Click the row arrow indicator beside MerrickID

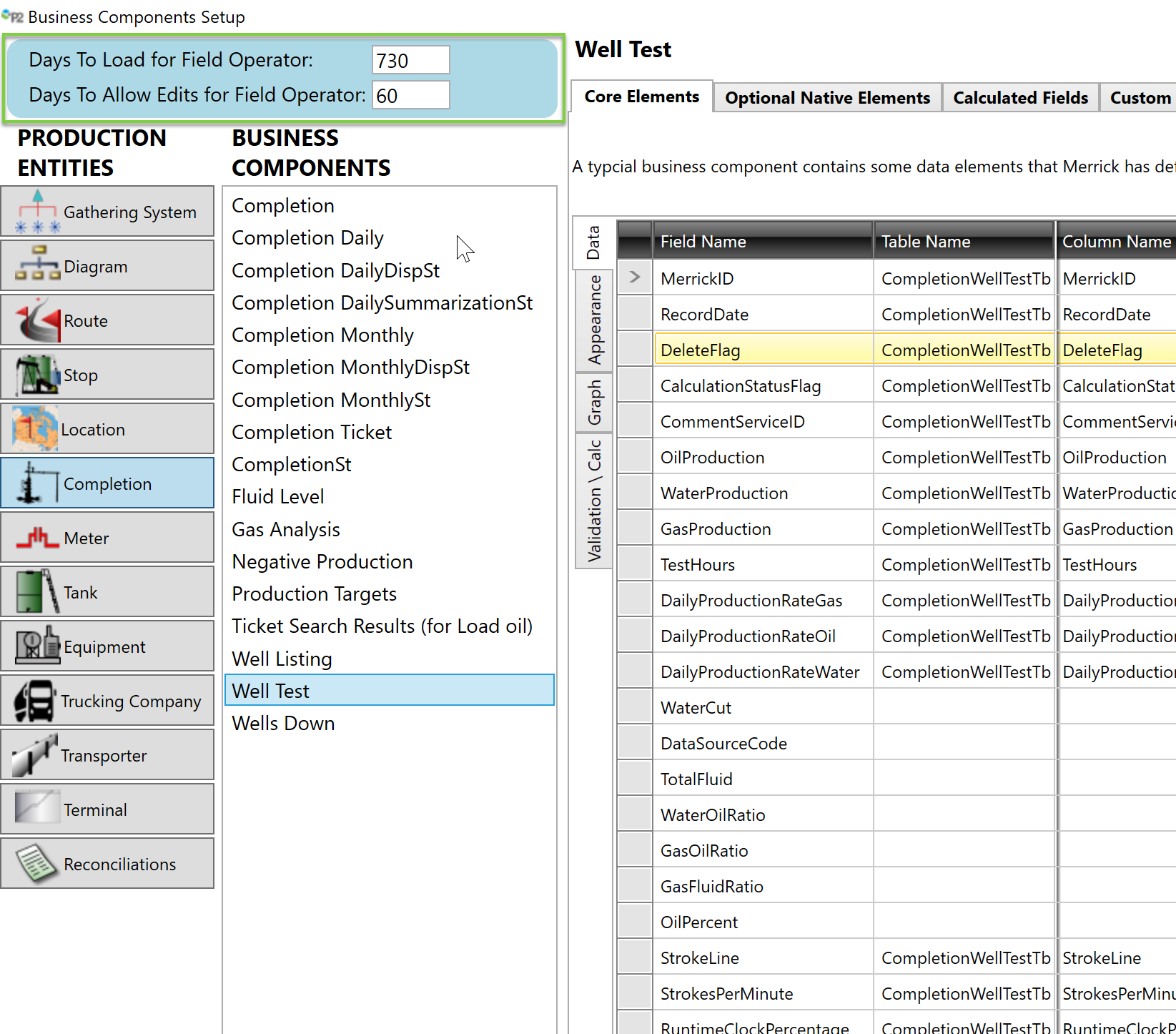(x=635, y=277)
